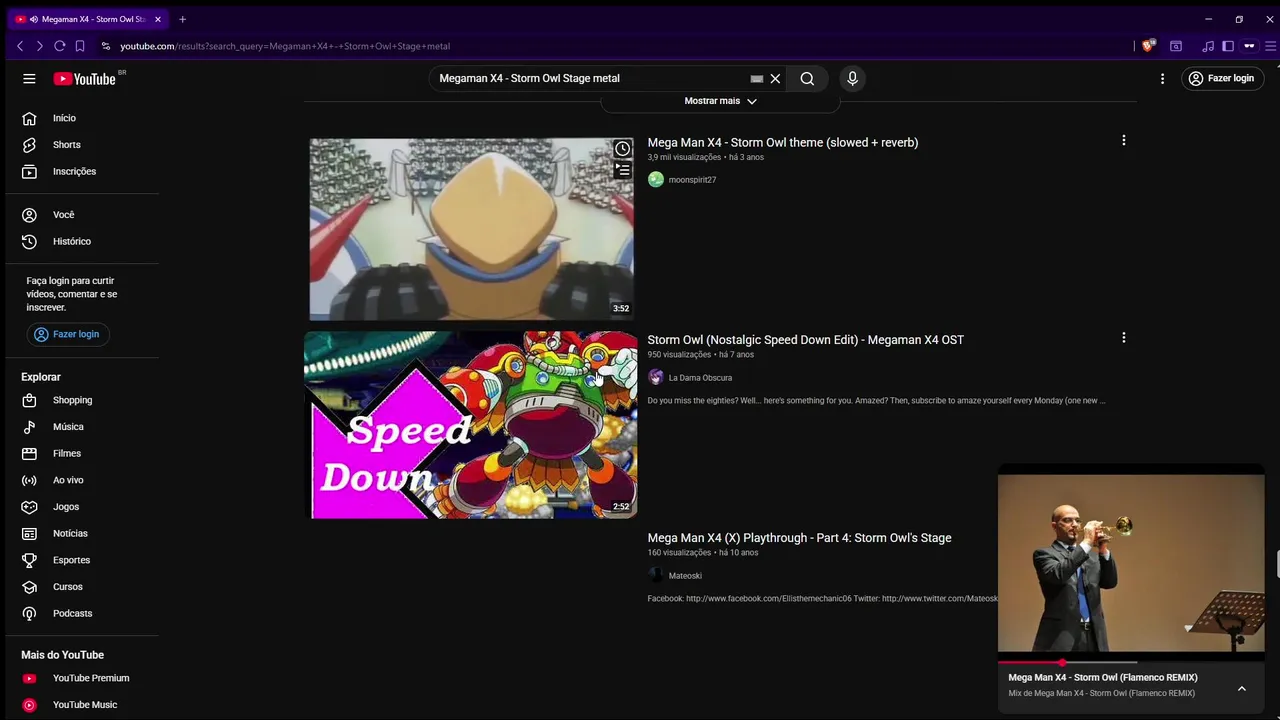
Task: Select the Megaman X4 browser tab
Action: pos(88,19)
